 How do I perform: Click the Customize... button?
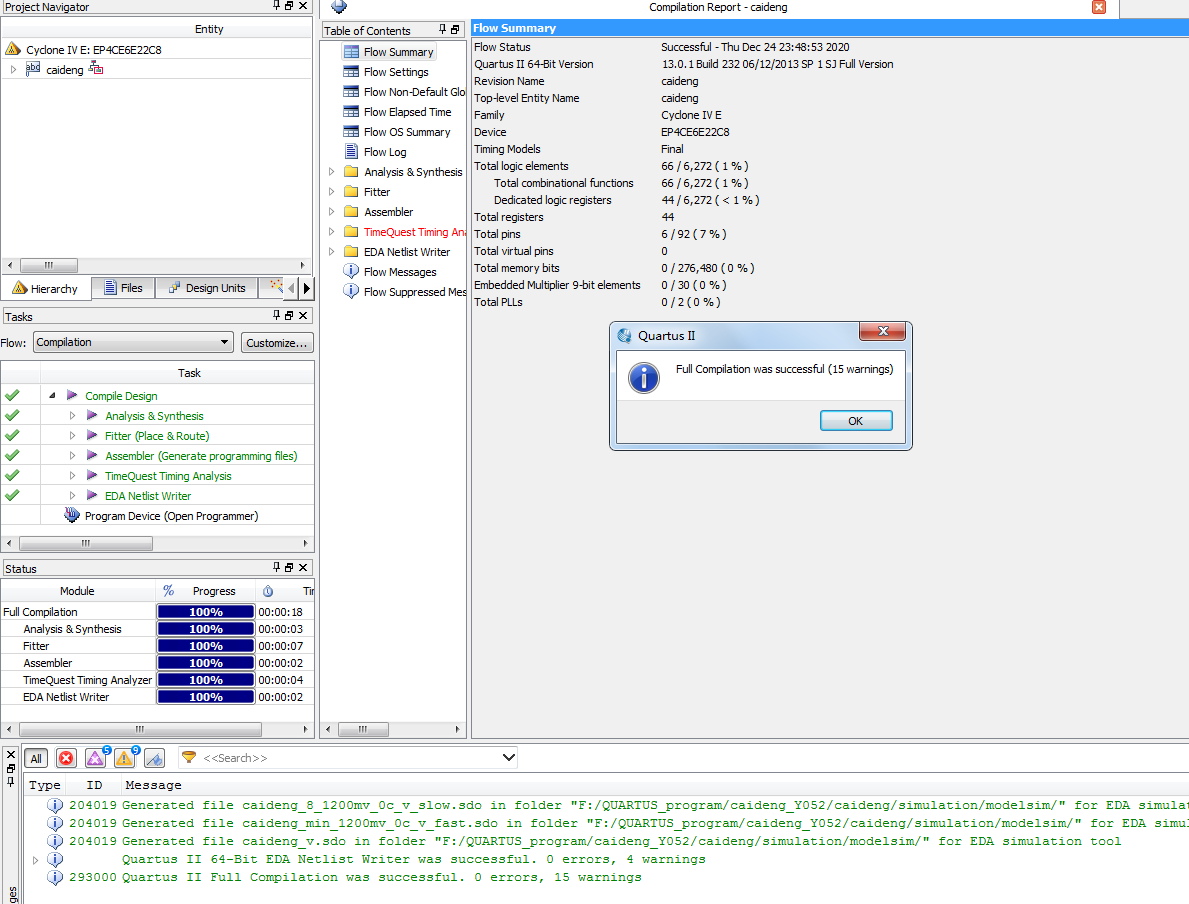pyautogui.click(x=277, y=343)
